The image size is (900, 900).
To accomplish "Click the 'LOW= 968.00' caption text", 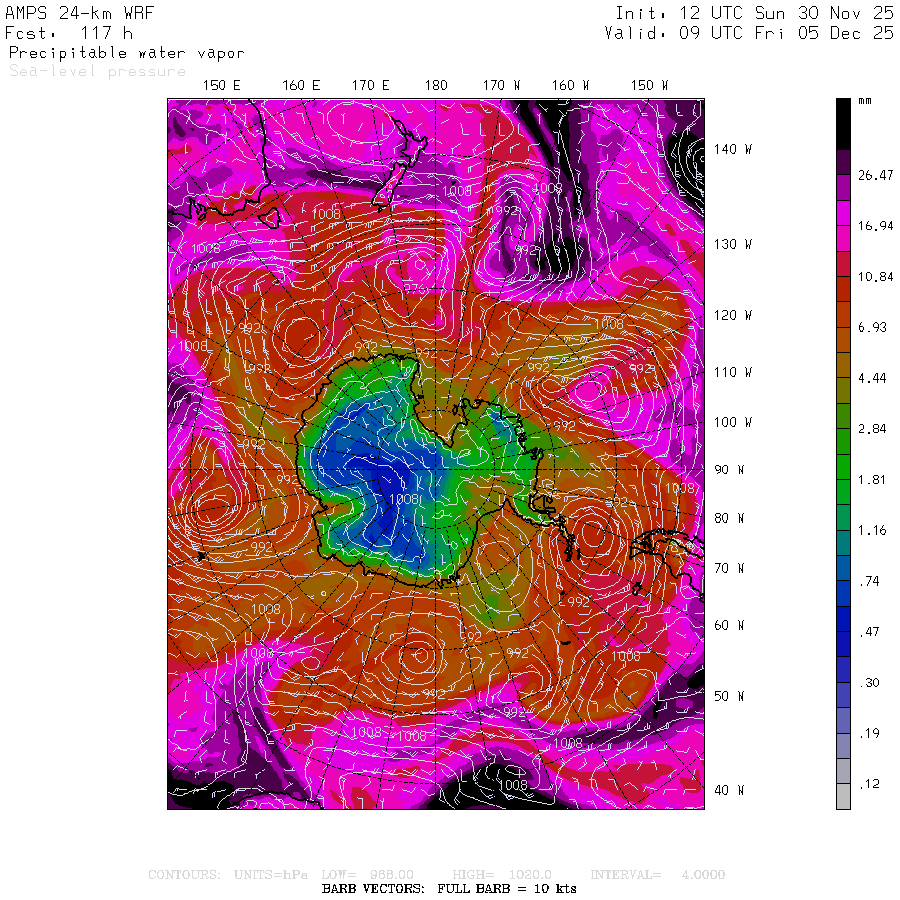I will [x=367, y=875].
